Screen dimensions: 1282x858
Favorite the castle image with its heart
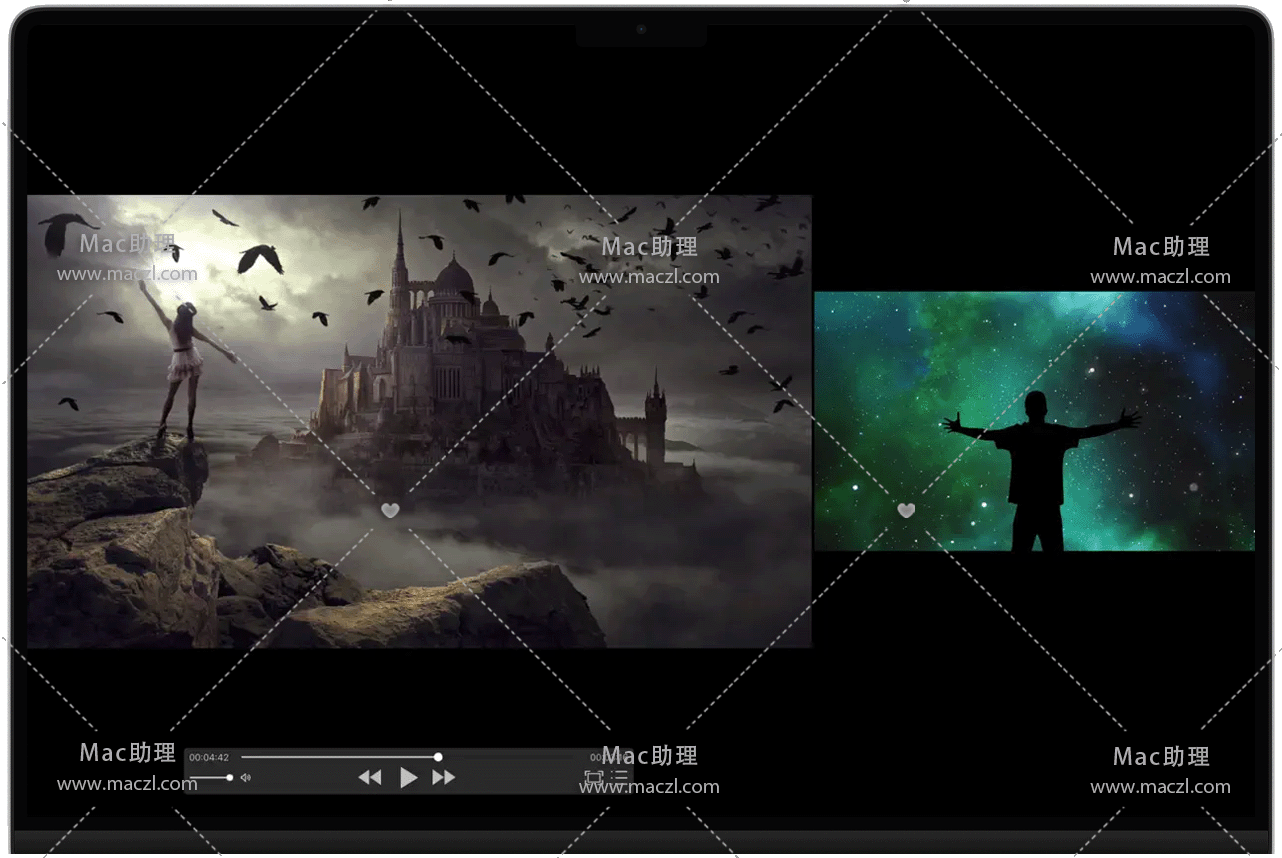390,510
